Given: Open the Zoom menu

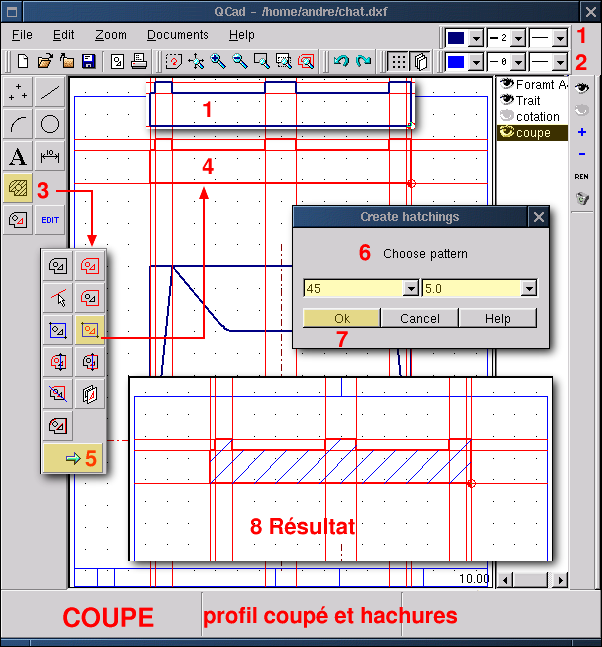Looking at the screenshot, I should point(111,35).
